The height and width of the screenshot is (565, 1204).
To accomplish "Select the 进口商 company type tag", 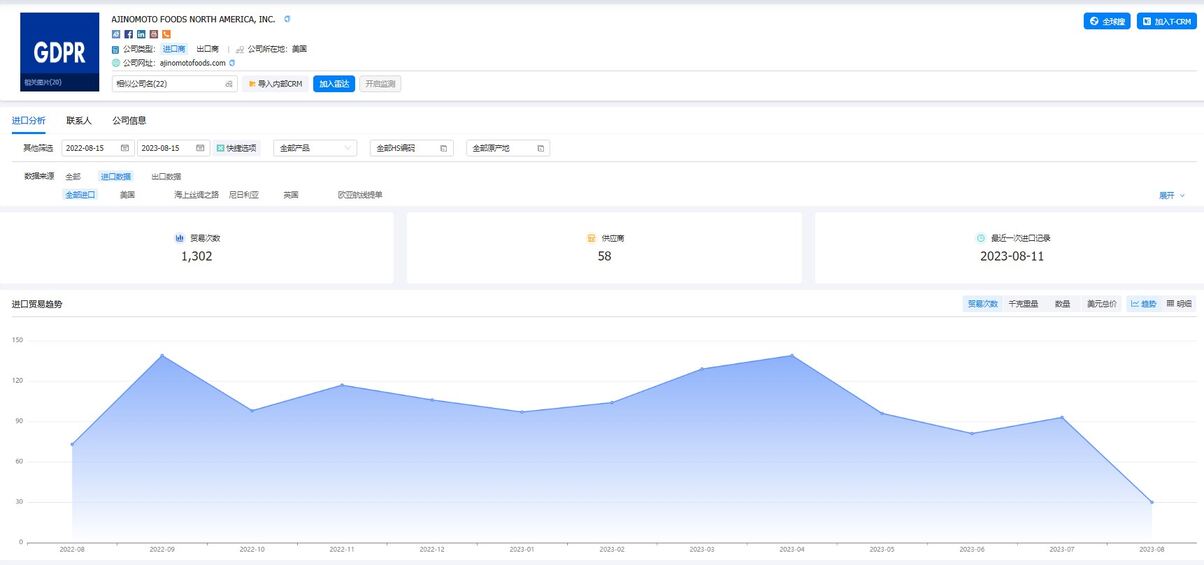I will pyautogui.click(x=174, y=49).
